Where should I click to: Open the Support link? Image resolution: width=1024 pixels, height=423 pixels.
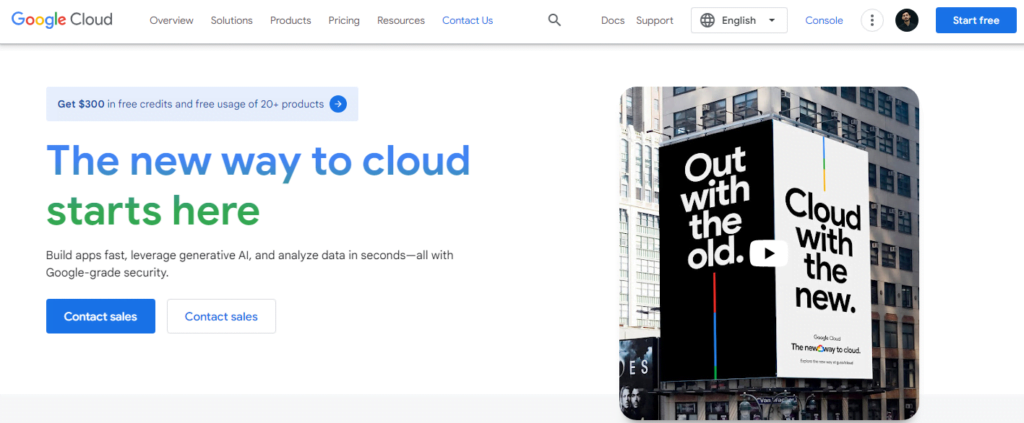pyautogui.click(x=654, y=20)
